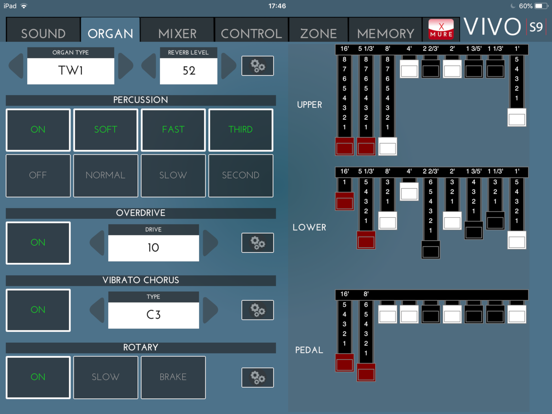The image size is (552, 414).
Task: Tap Lower 4' white drawbar handle
Action: click(409, 191)
